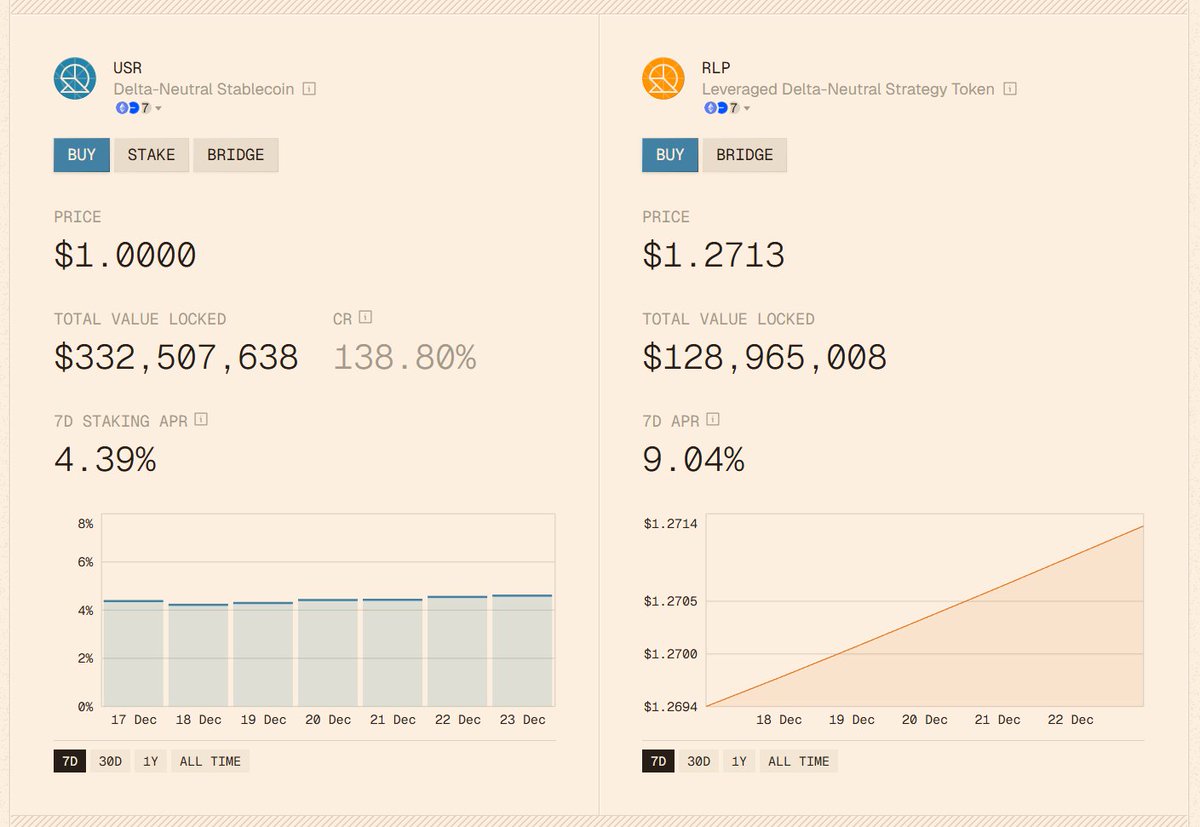Click the RLP 7D APR info icon
1200x827 pixels.
click(x=713, y=420)
